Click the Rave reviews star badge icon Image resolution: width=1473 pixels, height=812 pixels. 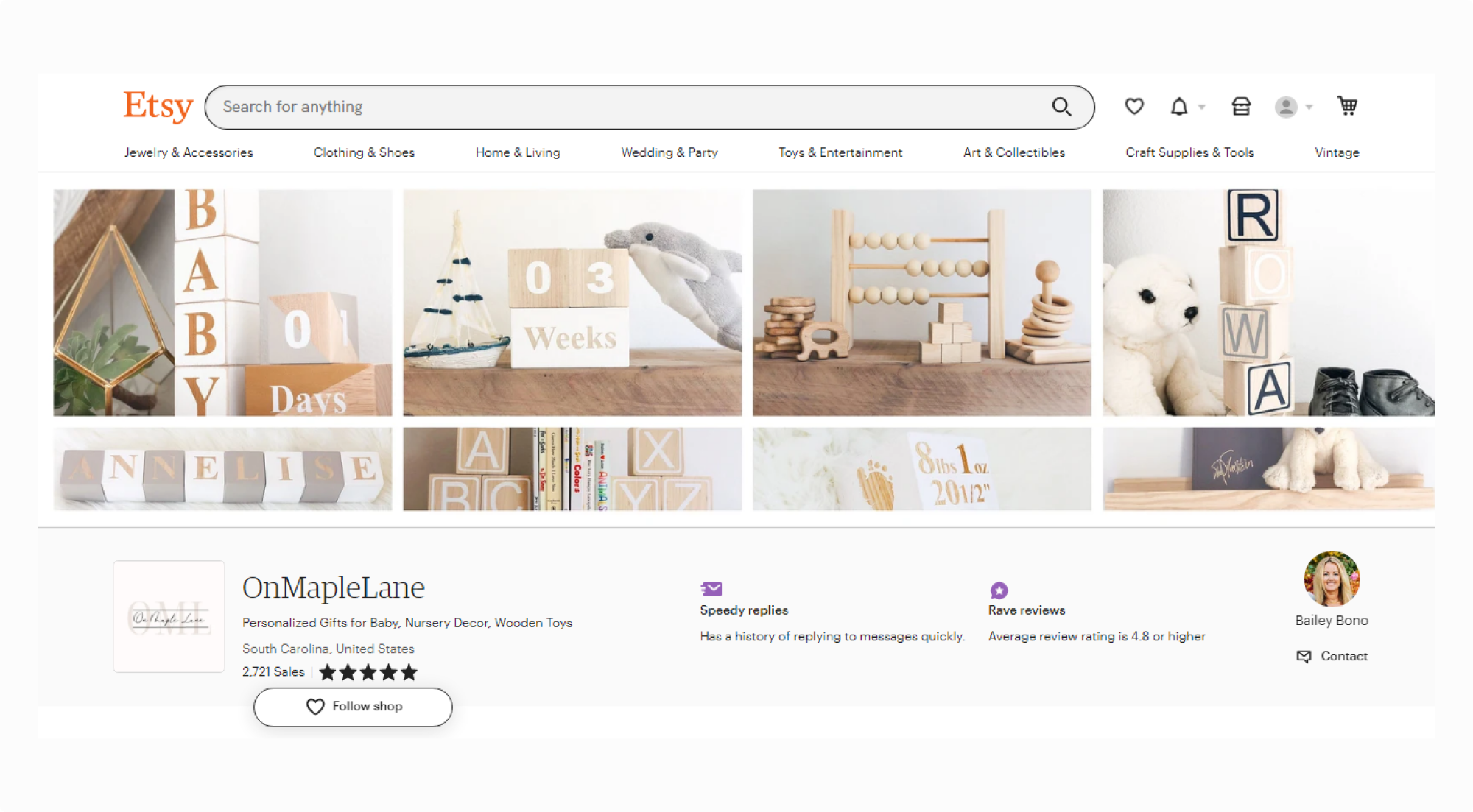[999, 590]
